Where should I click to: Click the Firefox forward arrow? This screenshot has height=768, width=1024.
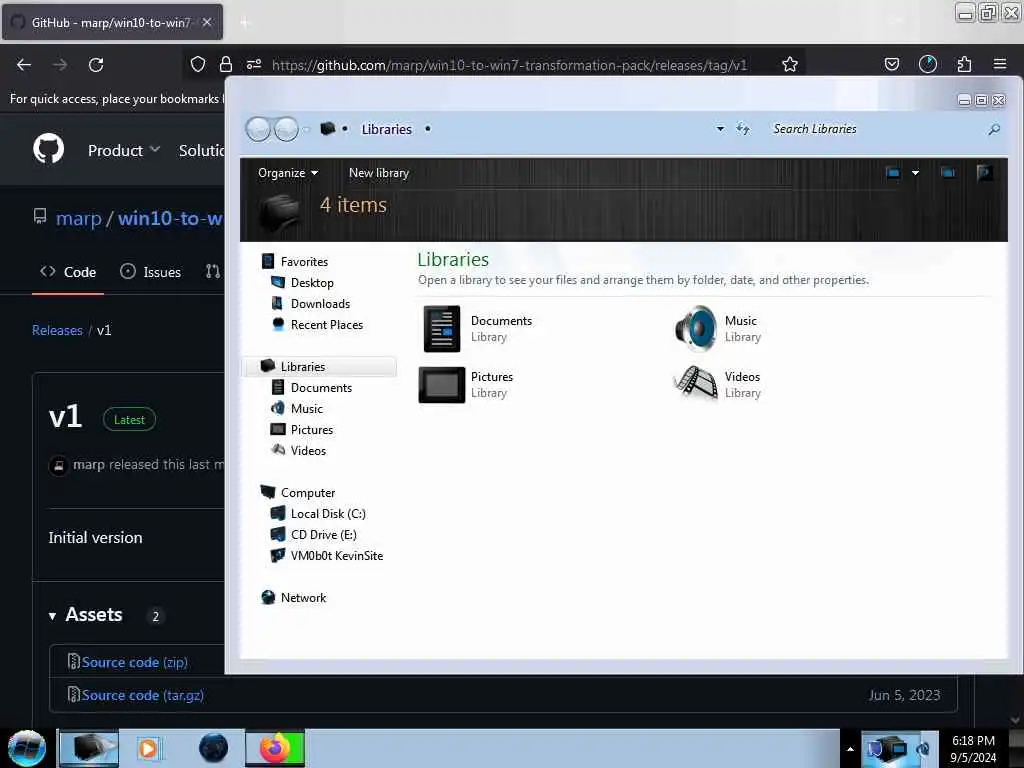pyautogui.click(x=60, y=65)
